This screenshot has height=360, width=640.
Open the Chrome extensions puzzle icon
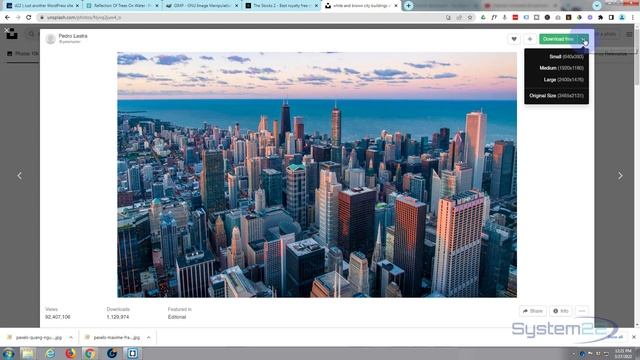click(600, 18)
